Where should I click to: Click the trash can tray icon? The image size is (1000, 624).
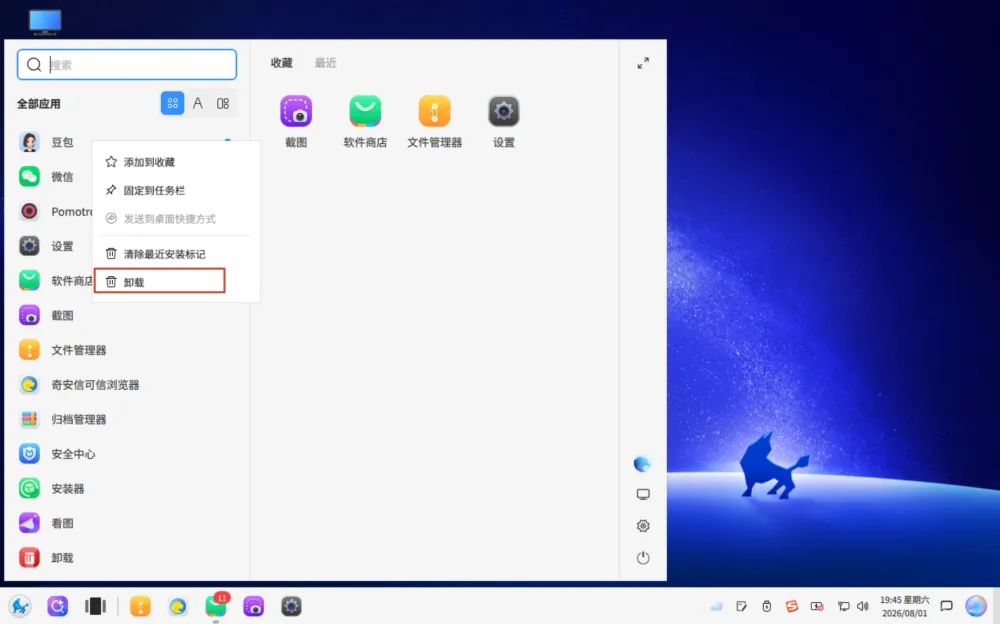[767, 606]
